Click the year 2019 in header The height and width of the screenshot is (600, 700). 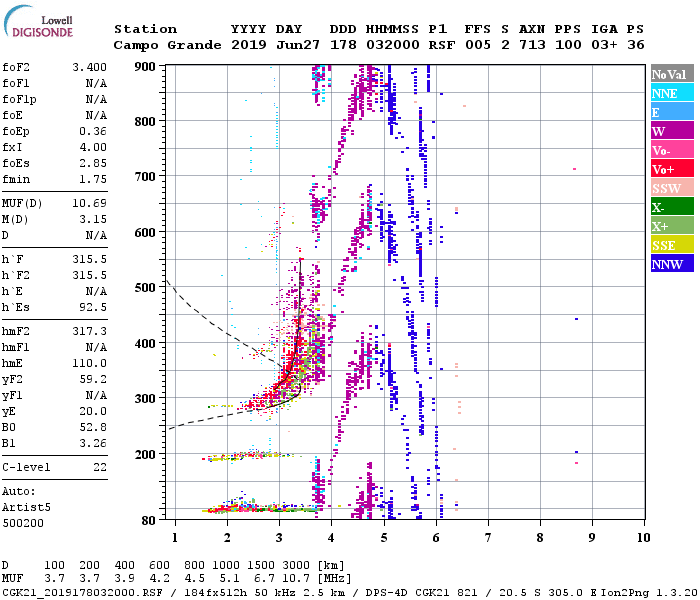[249, 45]
